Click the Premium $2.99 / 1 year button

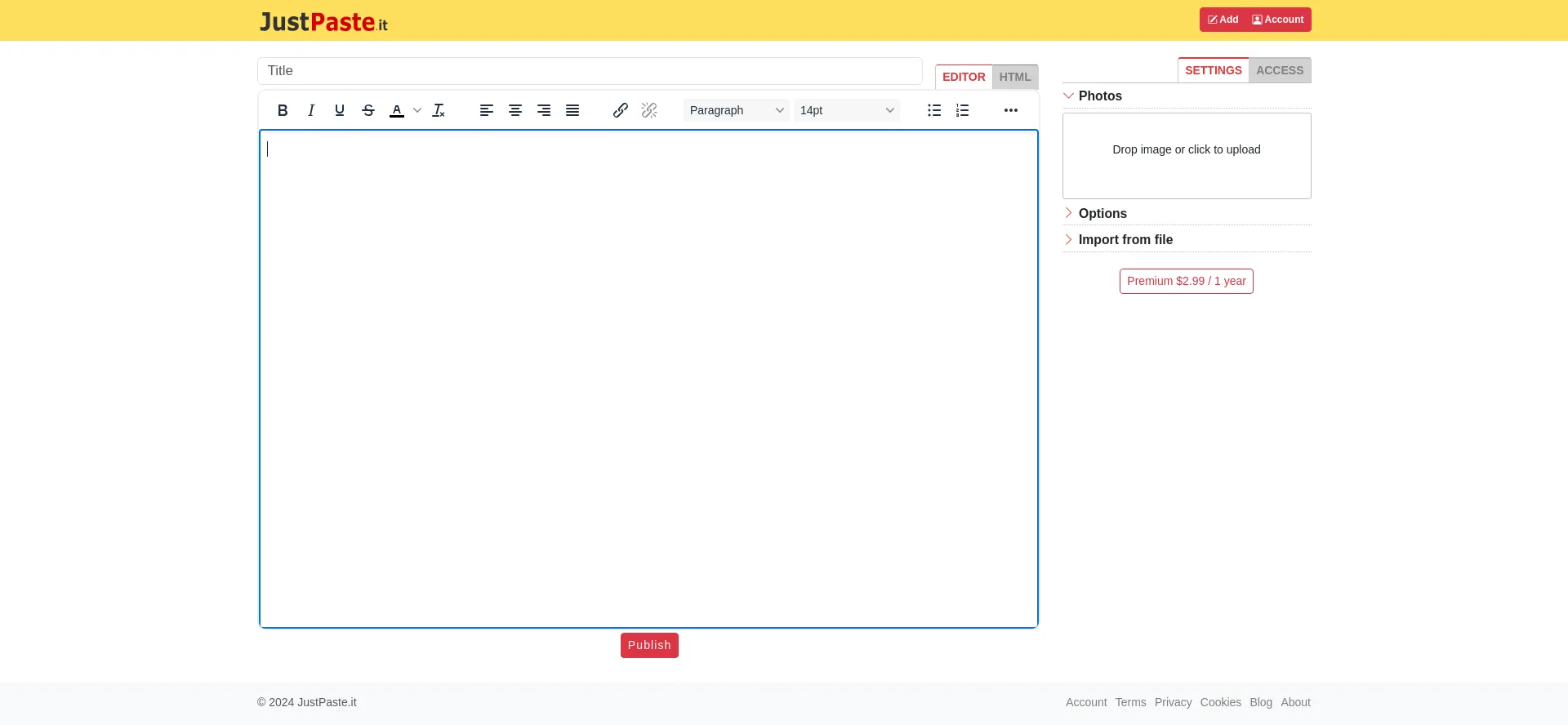point(1187,281)
